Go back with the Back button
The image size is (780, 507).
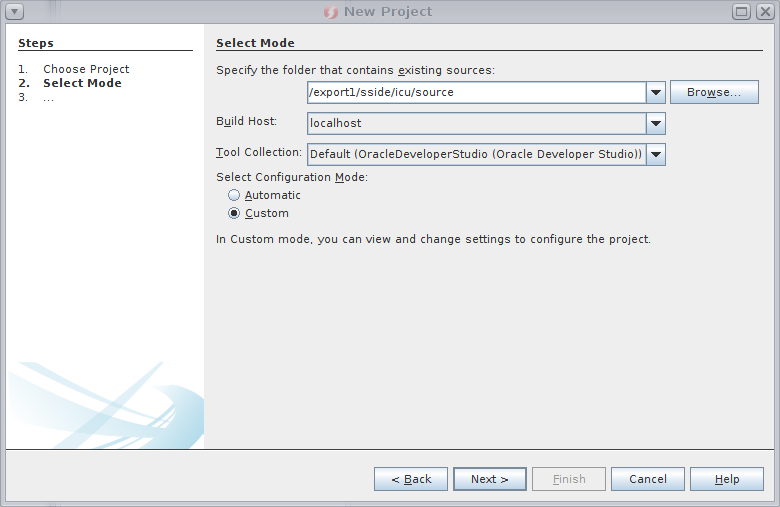coord(411,479)
